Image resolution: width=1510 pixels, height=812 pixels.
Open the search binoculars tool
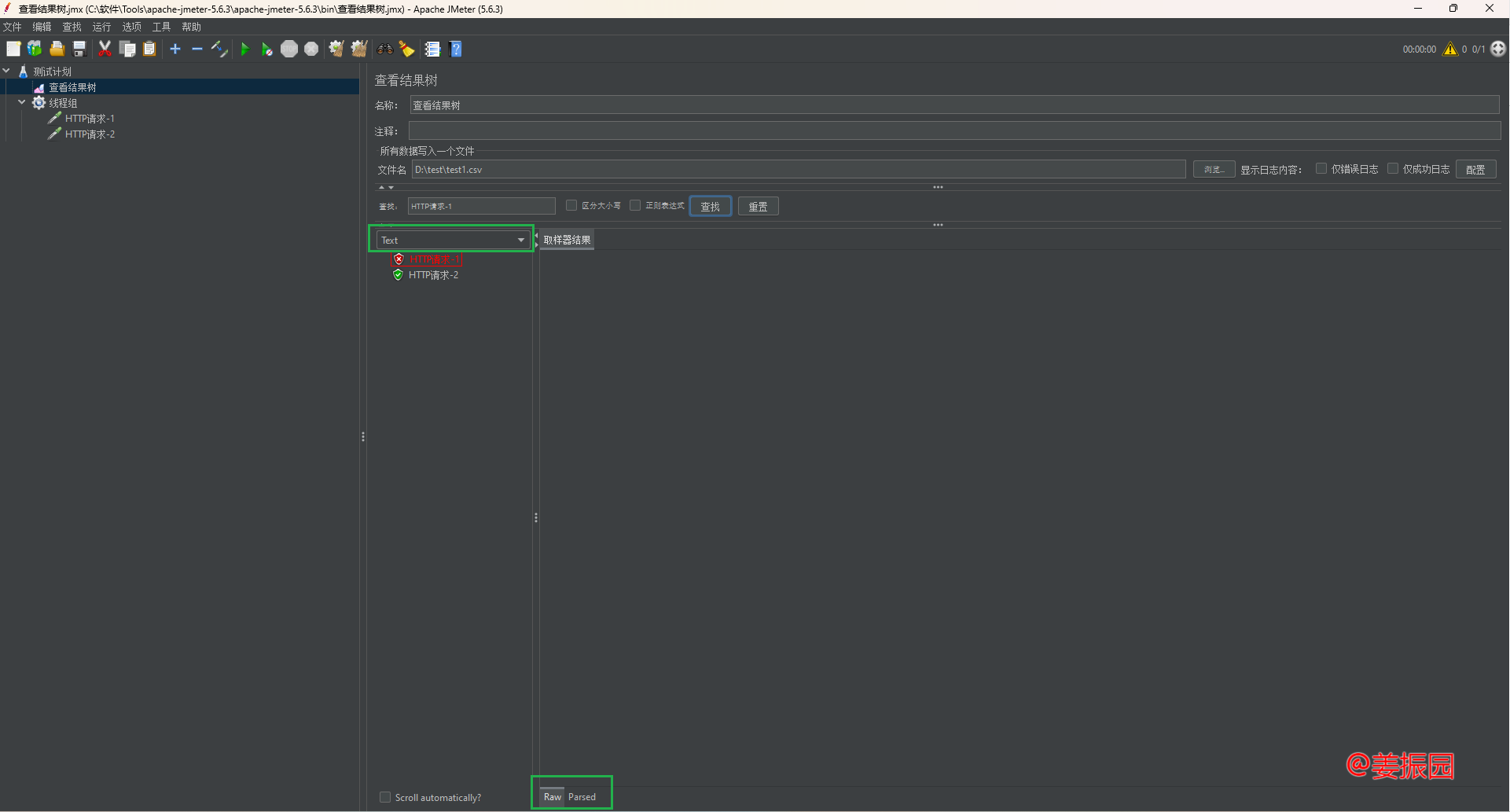point(384,49)
